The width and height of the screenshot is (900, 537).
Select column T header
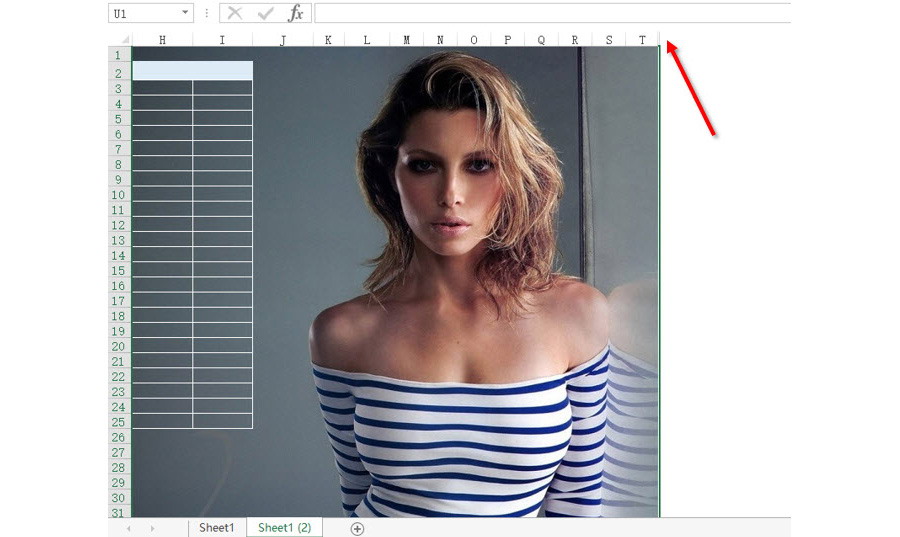click(642, 40)
